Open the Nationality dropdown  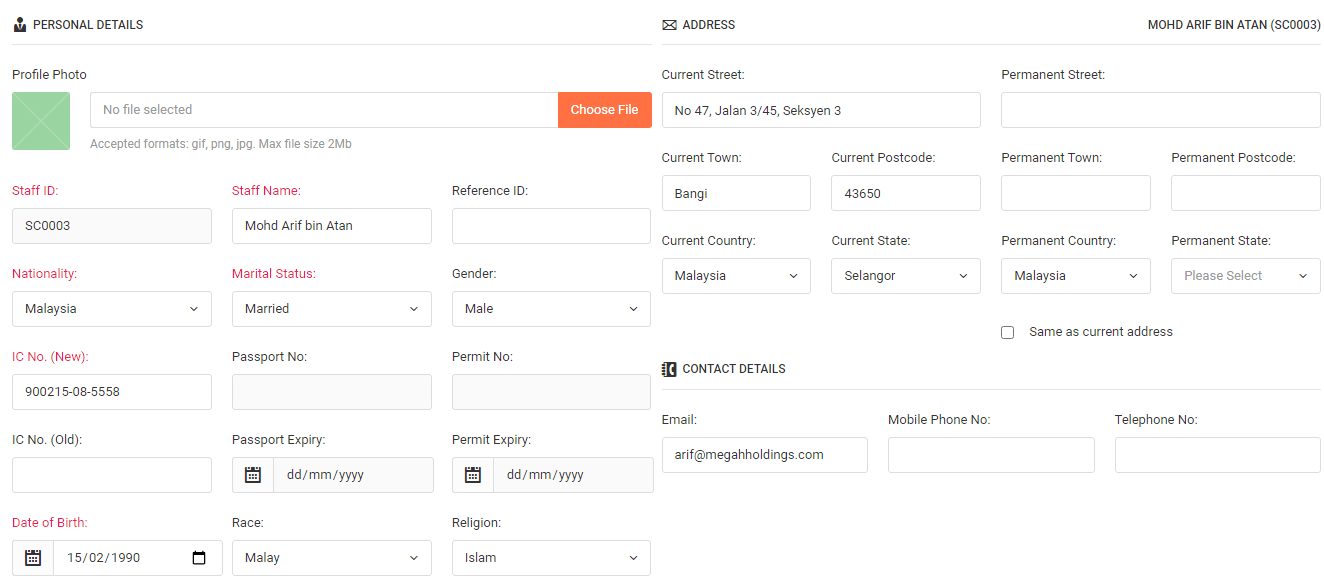(111, 308)
